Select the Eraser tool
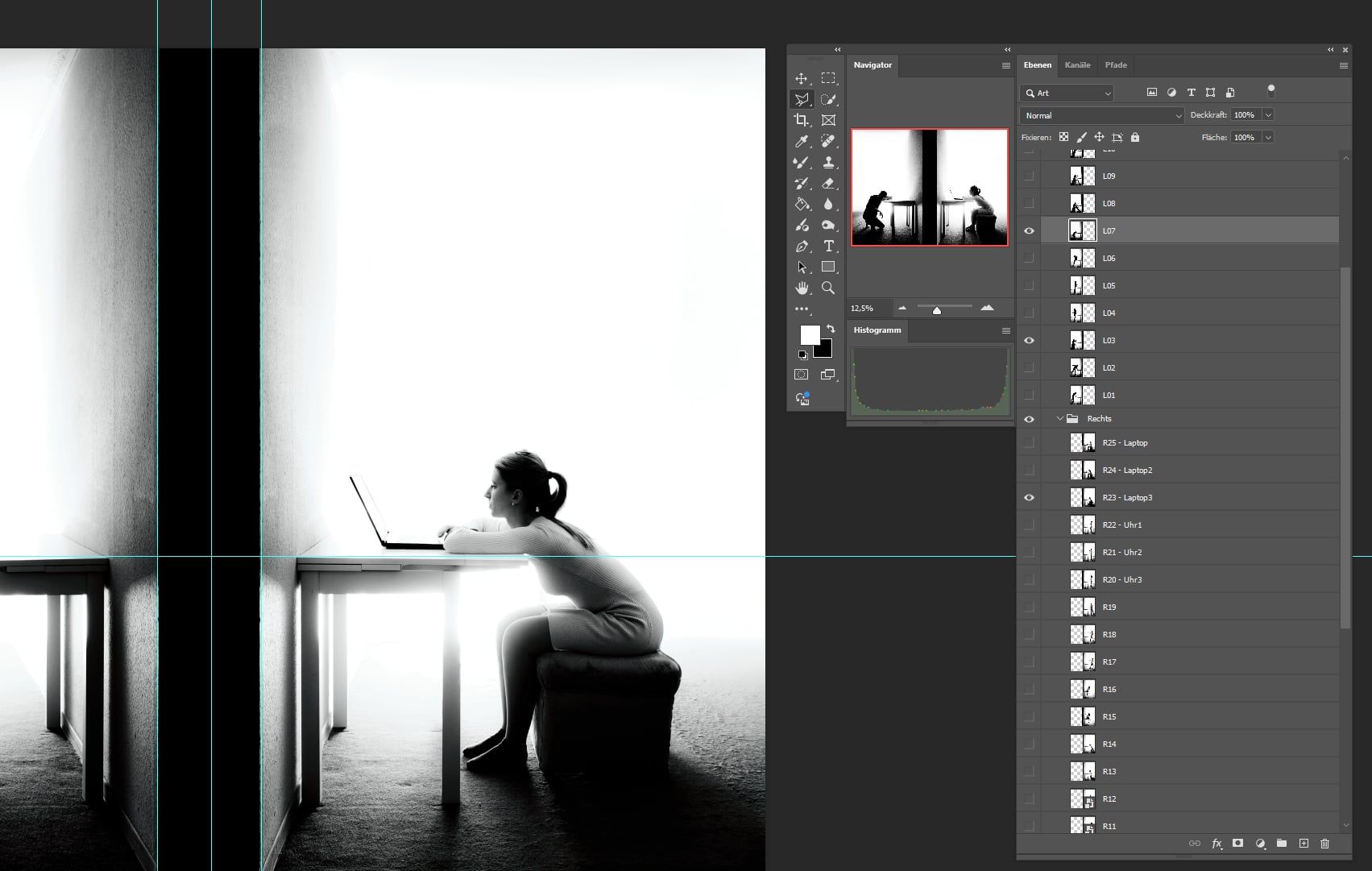Screen dimensions: 1372x871 (x=828, y=183)
